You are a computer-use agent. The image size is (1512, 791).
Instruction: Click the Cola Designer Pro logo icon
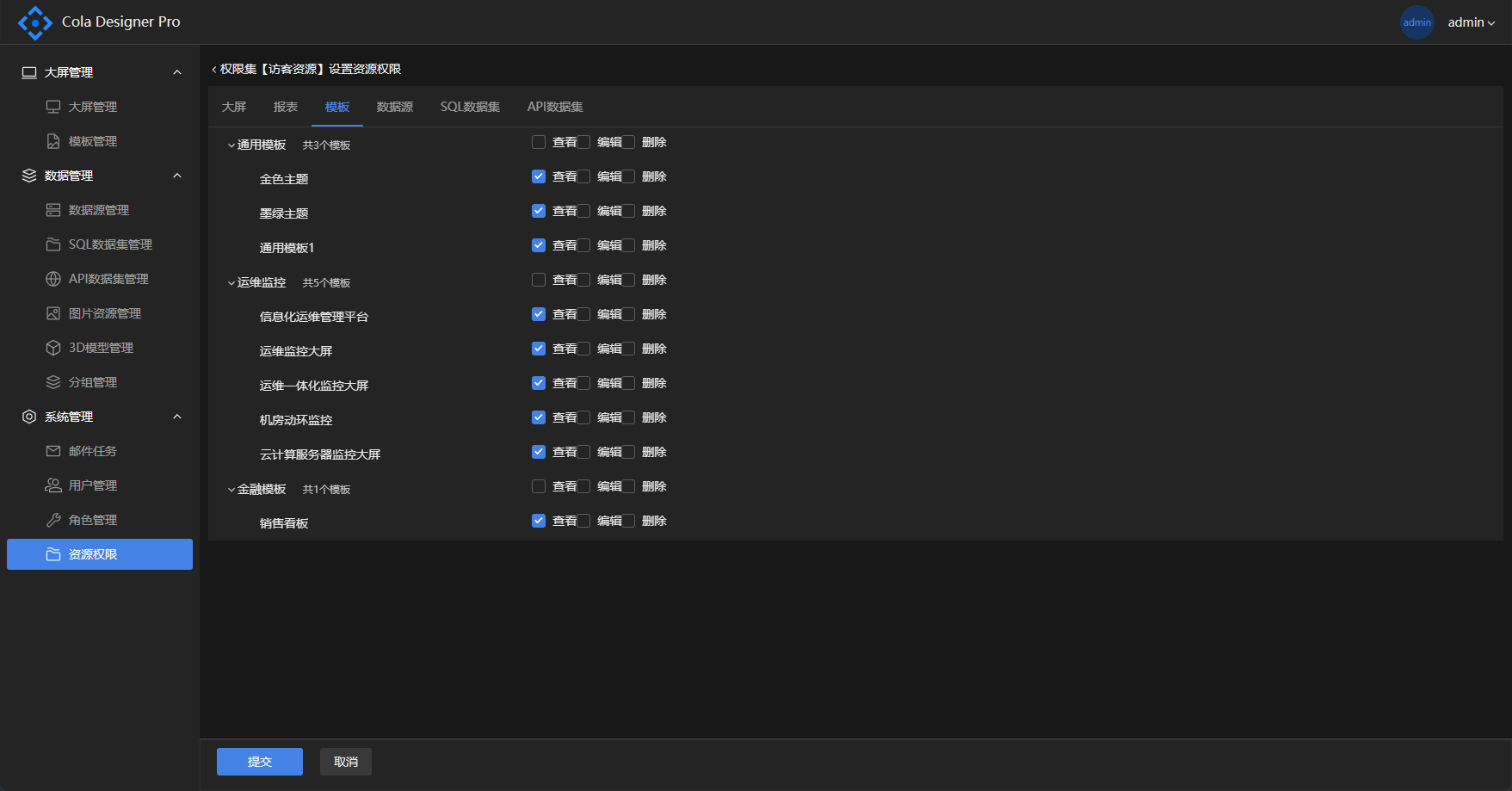click(34, 22)
